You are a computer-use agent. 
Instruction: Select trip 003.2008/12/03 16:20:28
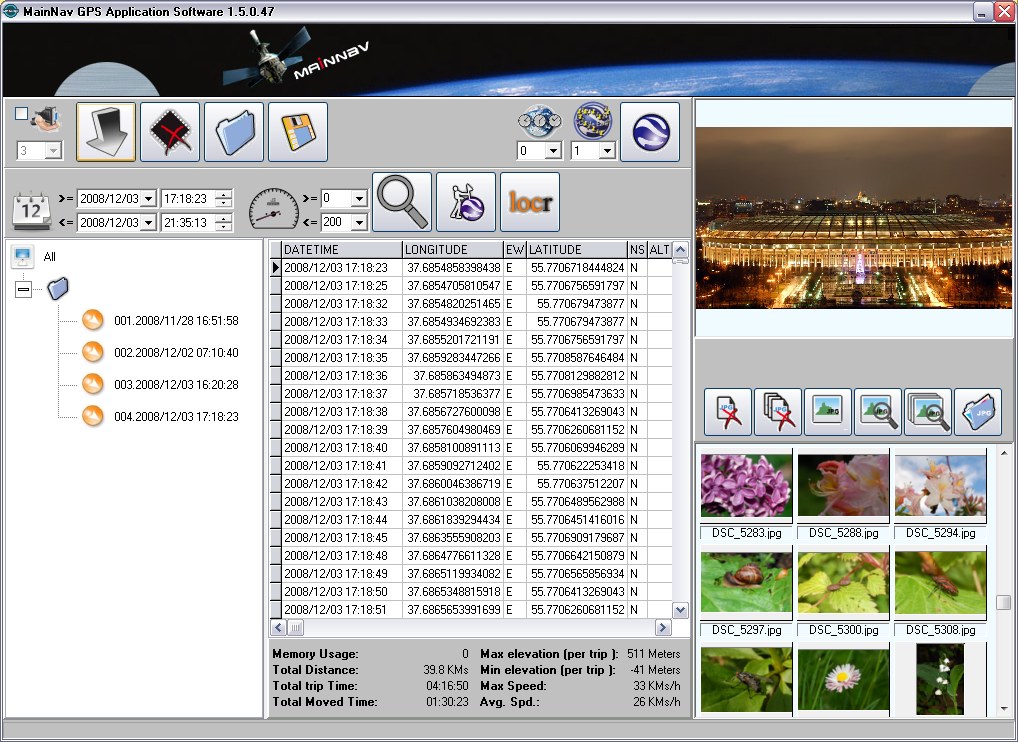175,385
